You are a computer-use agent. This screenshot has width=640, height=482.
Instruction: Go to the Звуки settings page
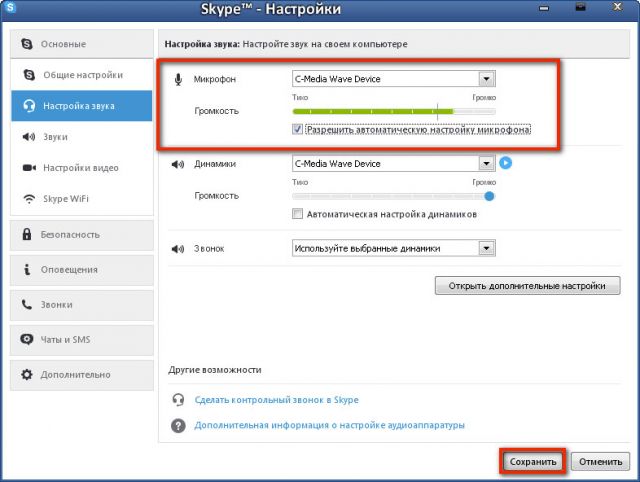82,137
